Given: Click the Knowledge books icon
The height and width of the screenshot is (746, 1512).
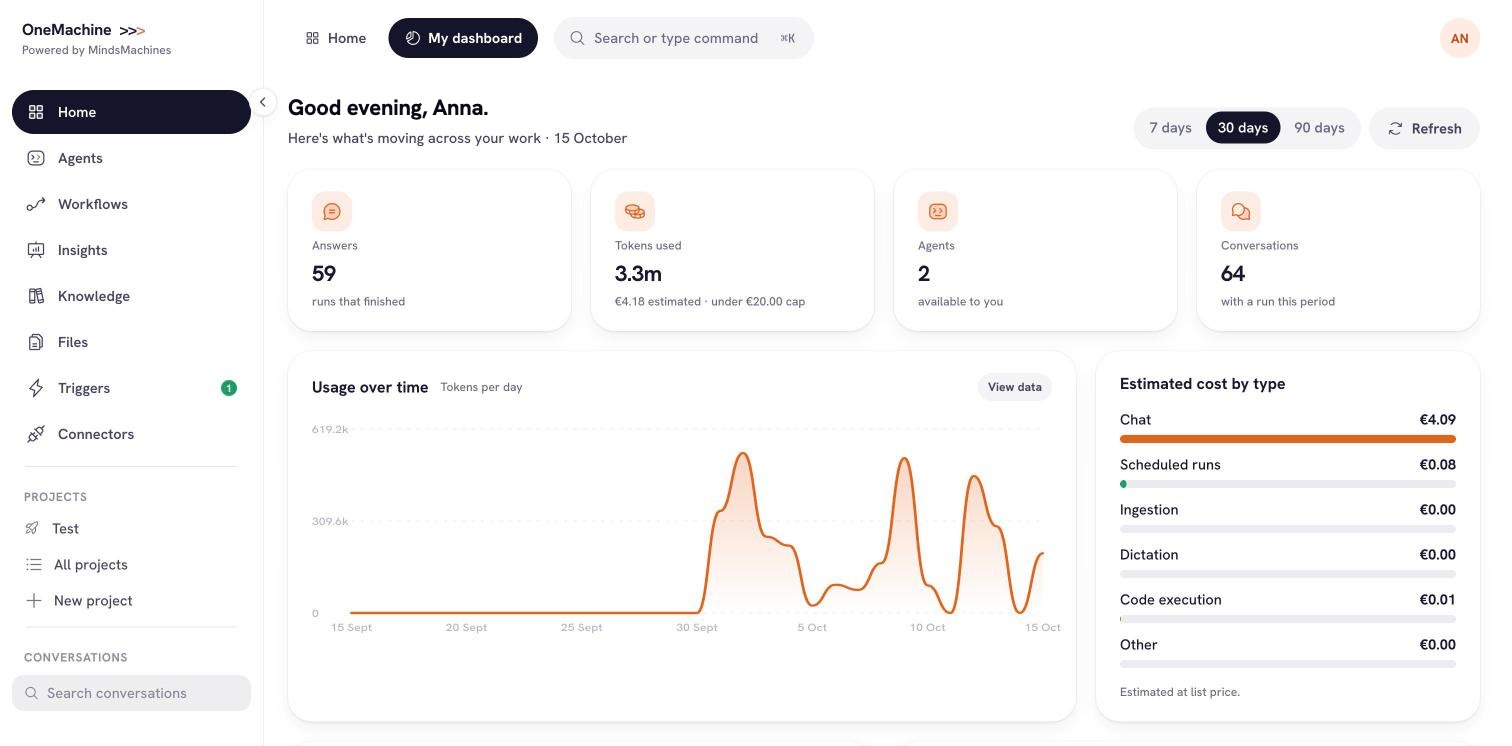Looking at the screenshot, I should click(x=36, y=296).
